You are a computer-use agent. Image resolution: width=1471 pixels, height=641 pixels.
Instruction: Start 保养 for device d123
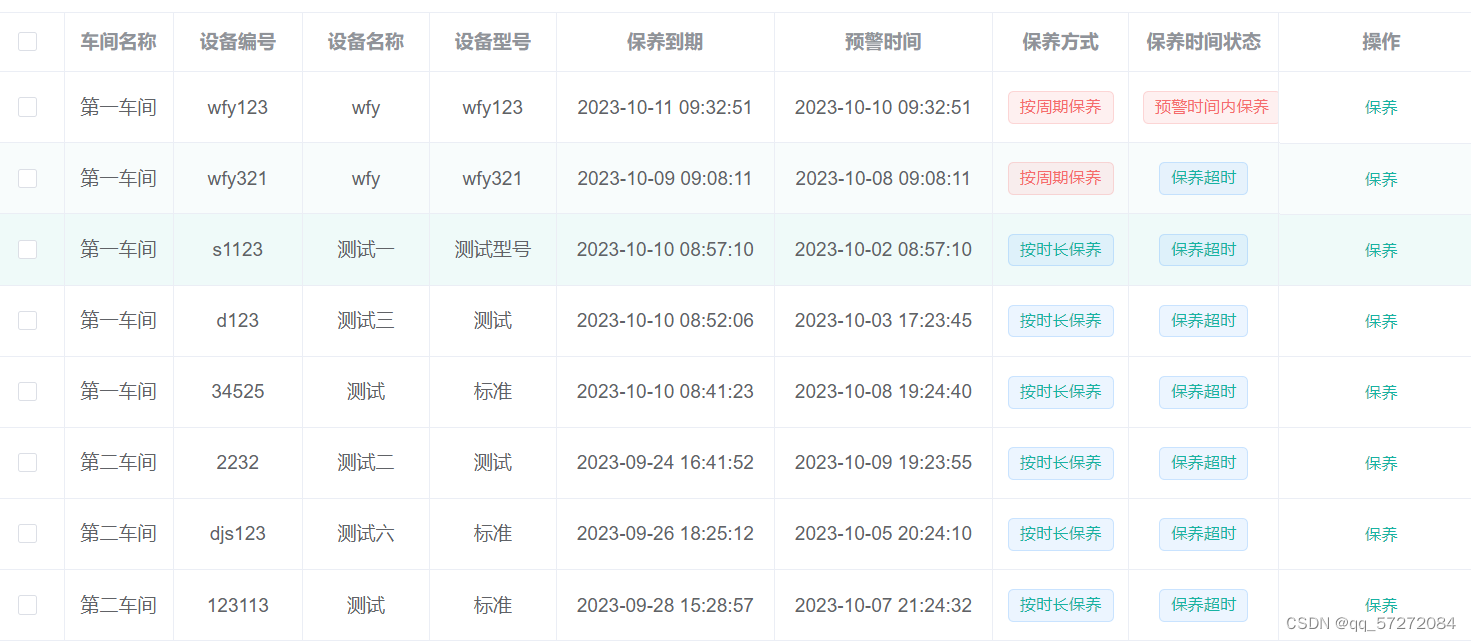(x=1381, y=321)
